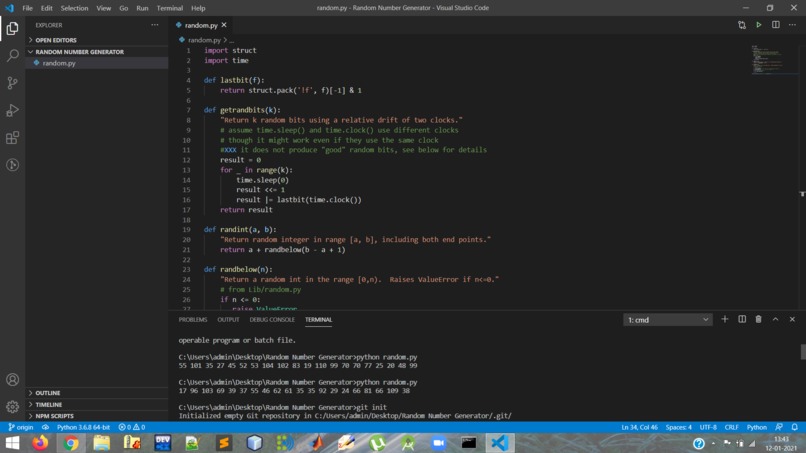Open the Edit menu
Image resolution: width=806 pixels, height=453 pixels.
(46, 8)
